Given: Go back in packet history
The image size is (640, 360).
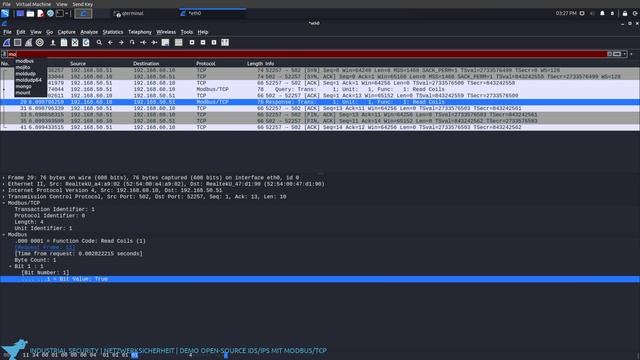Looking at the screenshot, I should (110, 42).
